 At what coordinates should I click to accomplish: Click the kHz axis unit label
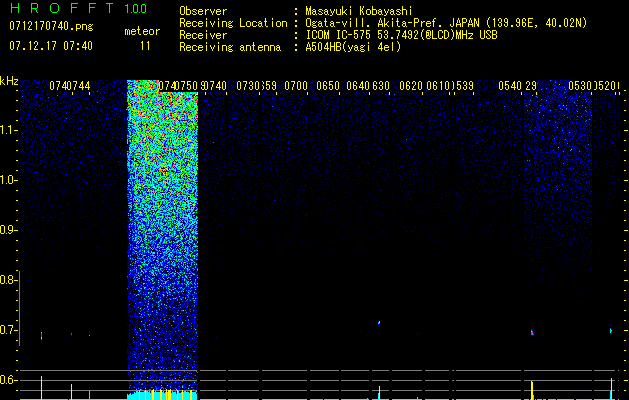pyautogui.click(x=9, y=81)
